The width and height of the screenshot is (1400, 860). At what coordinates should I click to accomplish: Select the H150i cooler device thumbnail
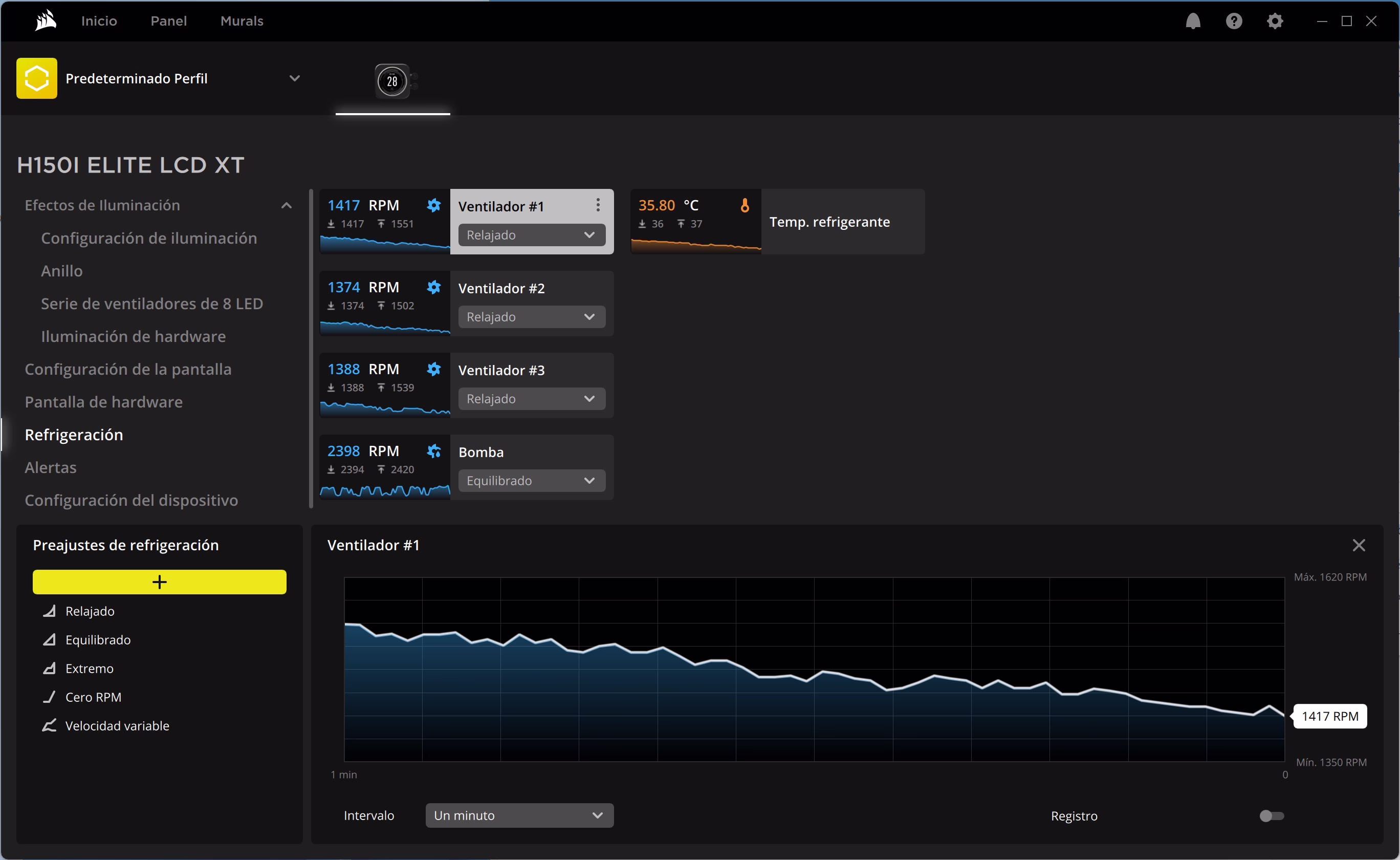coord(392,81)
